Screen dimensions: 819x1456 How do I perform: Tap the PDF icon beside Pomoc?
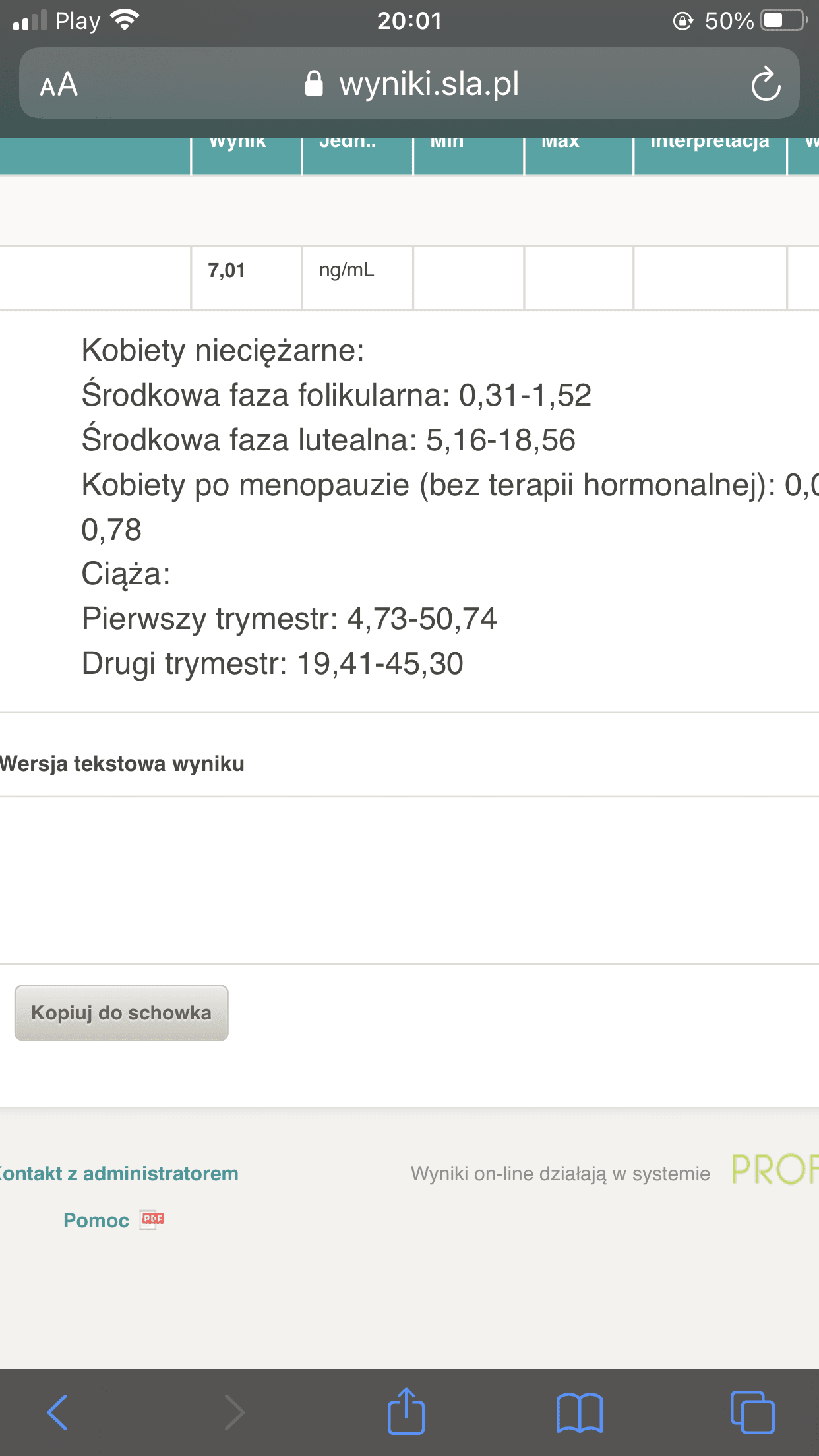coord(152,1220)
